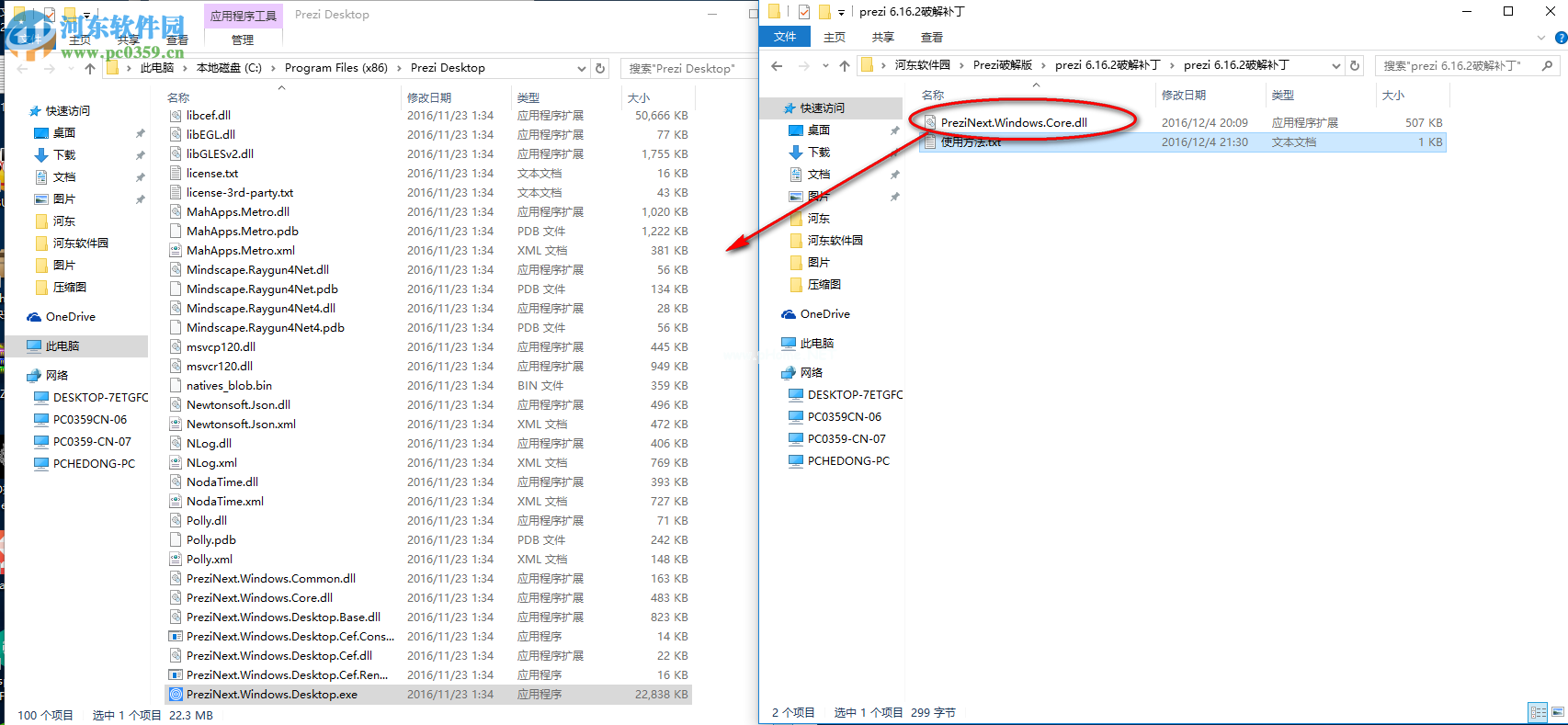Switch to details view in right window
The width and height of the screenshot is (1568, 725).
tap(1538, 712)
